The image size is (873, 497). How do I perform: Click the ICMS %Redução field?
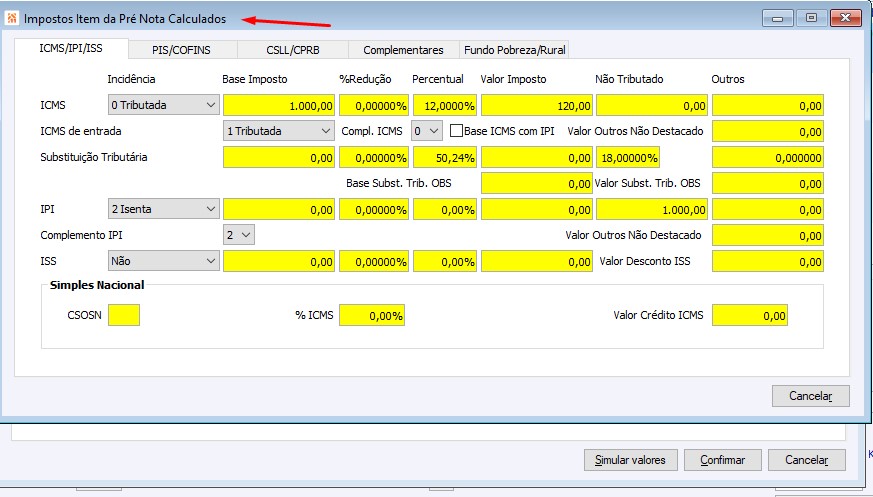[x=374, y=105]
